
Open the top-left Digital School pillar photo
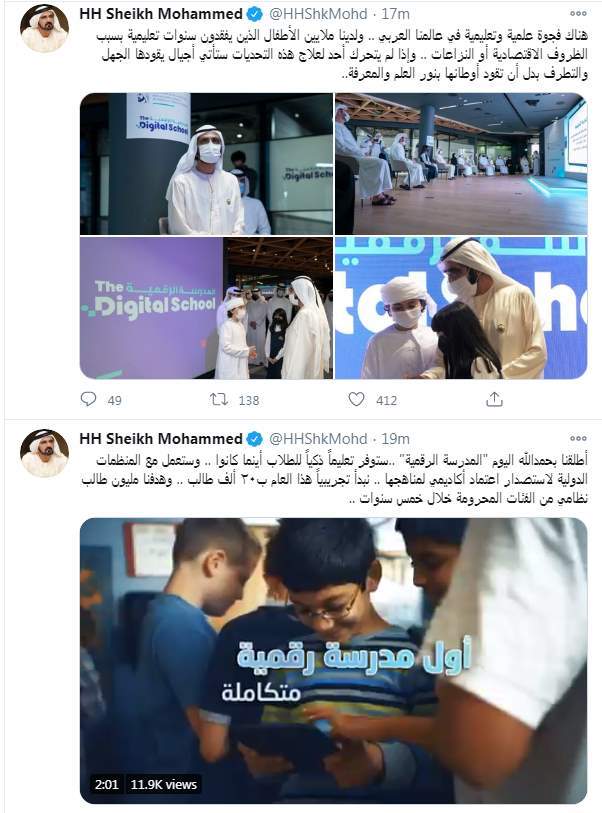click(x=206, y=164)
